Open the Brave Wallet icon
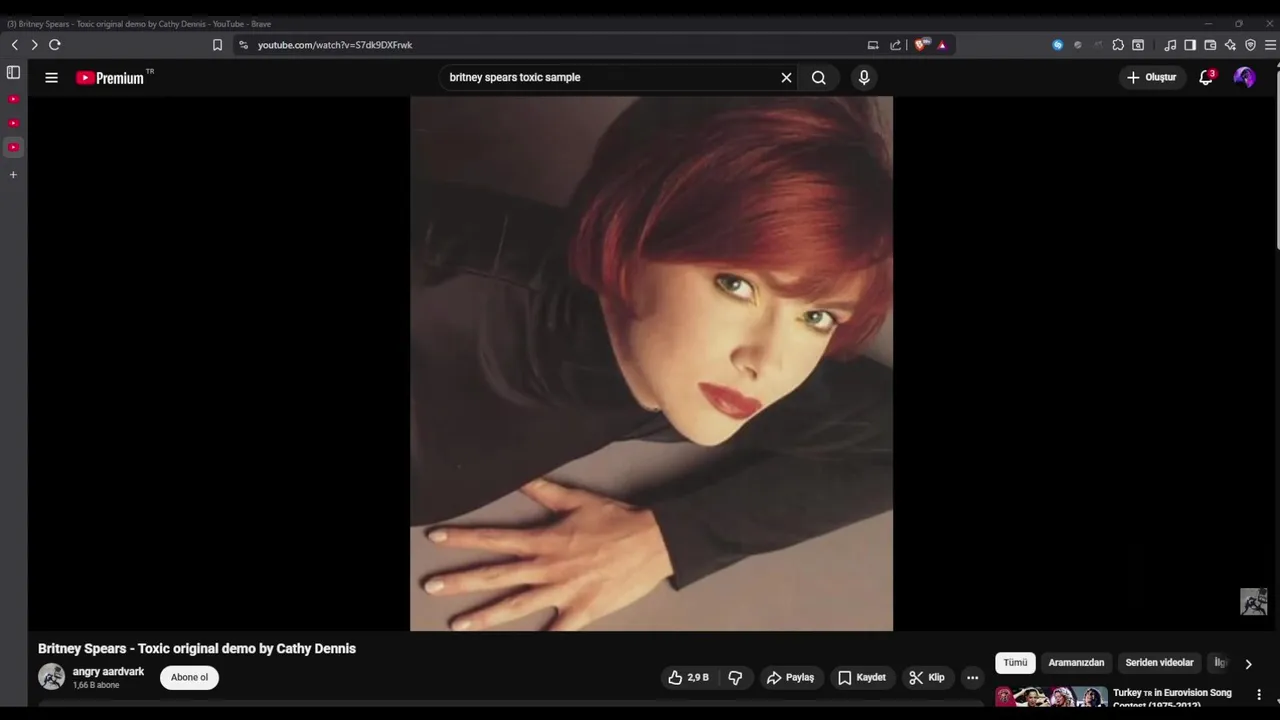The image size is (1280, 720). click(1210, 45)
